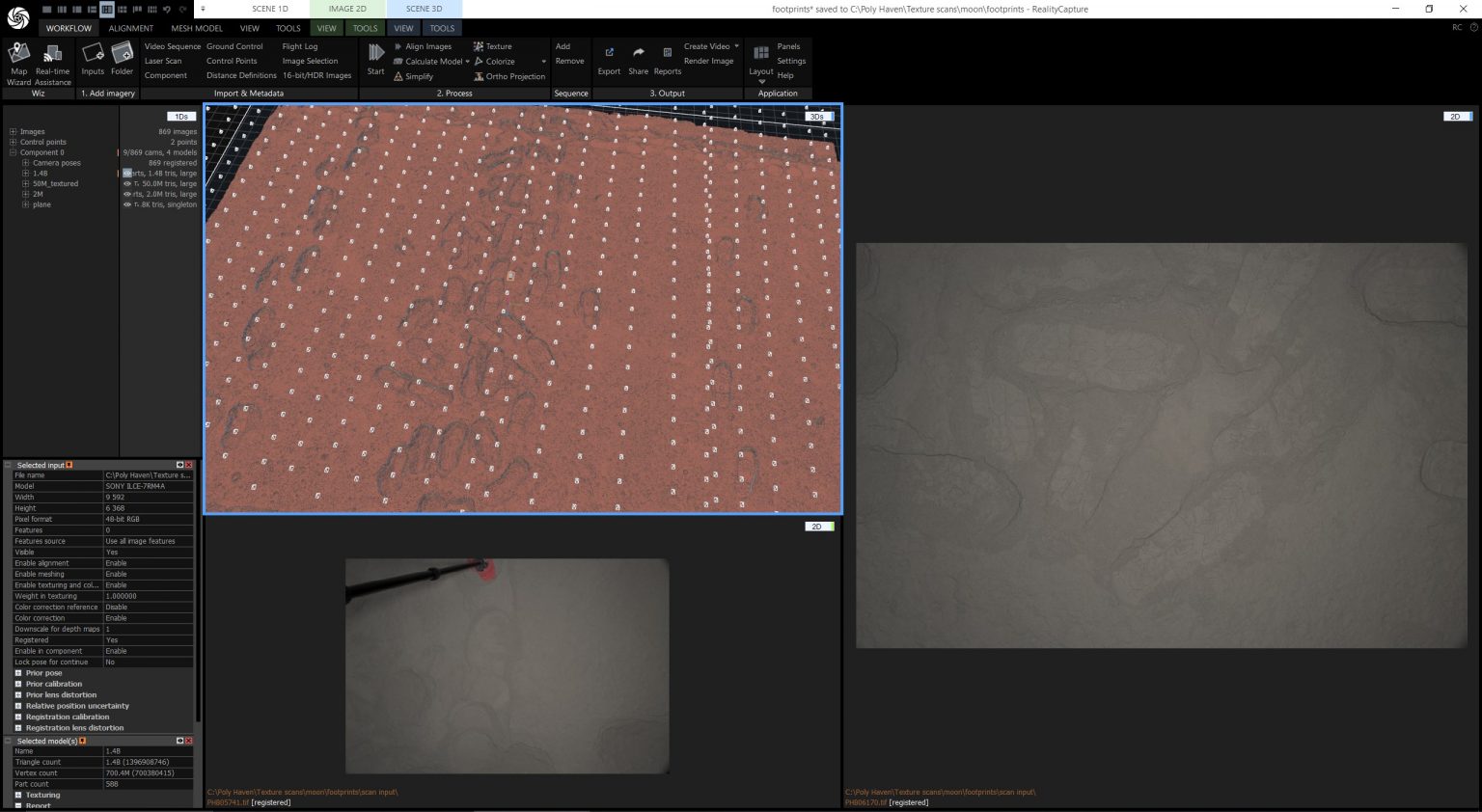Open the Calculate Model dropdown arrow
The width and height of the screenshot is (1482, 812).
(x=467, y=61)
